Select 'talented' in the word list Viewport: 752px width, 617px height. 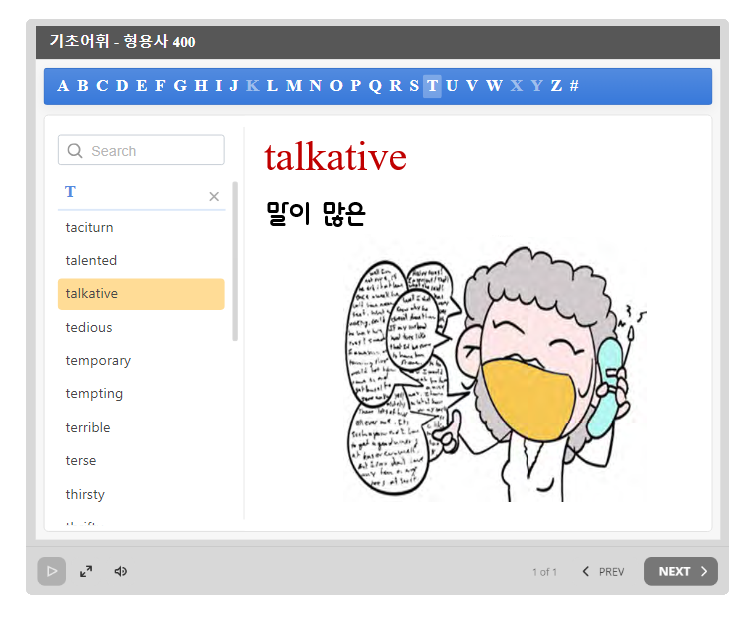coord(92,260)
